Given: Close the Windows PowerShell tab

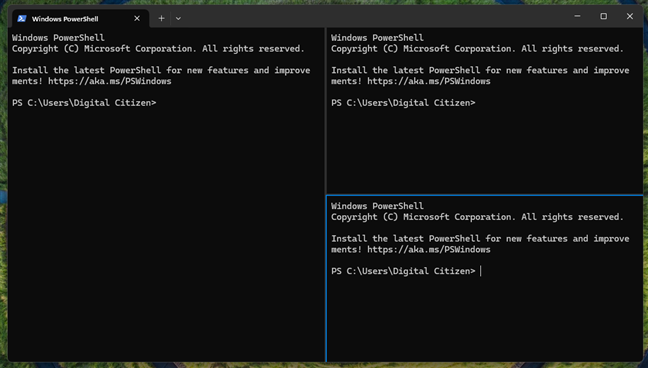Looking at the screenshot, I should pyautogui.click(x=137, y=19).
